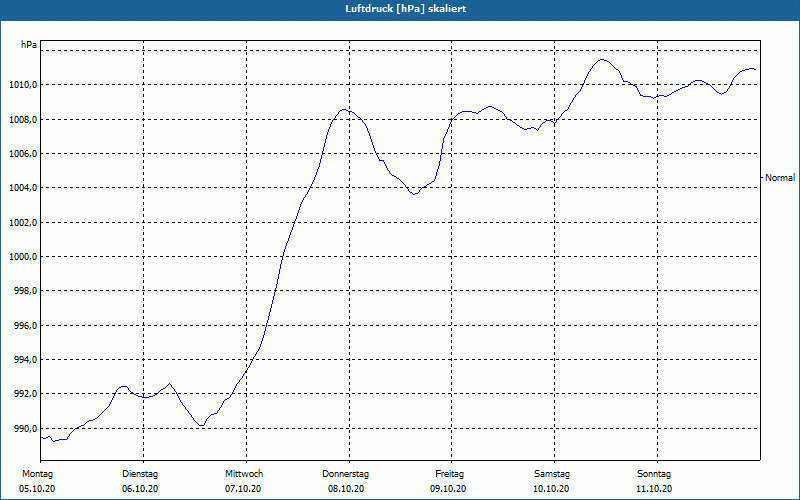800x500 pixels.
Task: Click the 994,0 axis value
Action: tap(25, 360)
